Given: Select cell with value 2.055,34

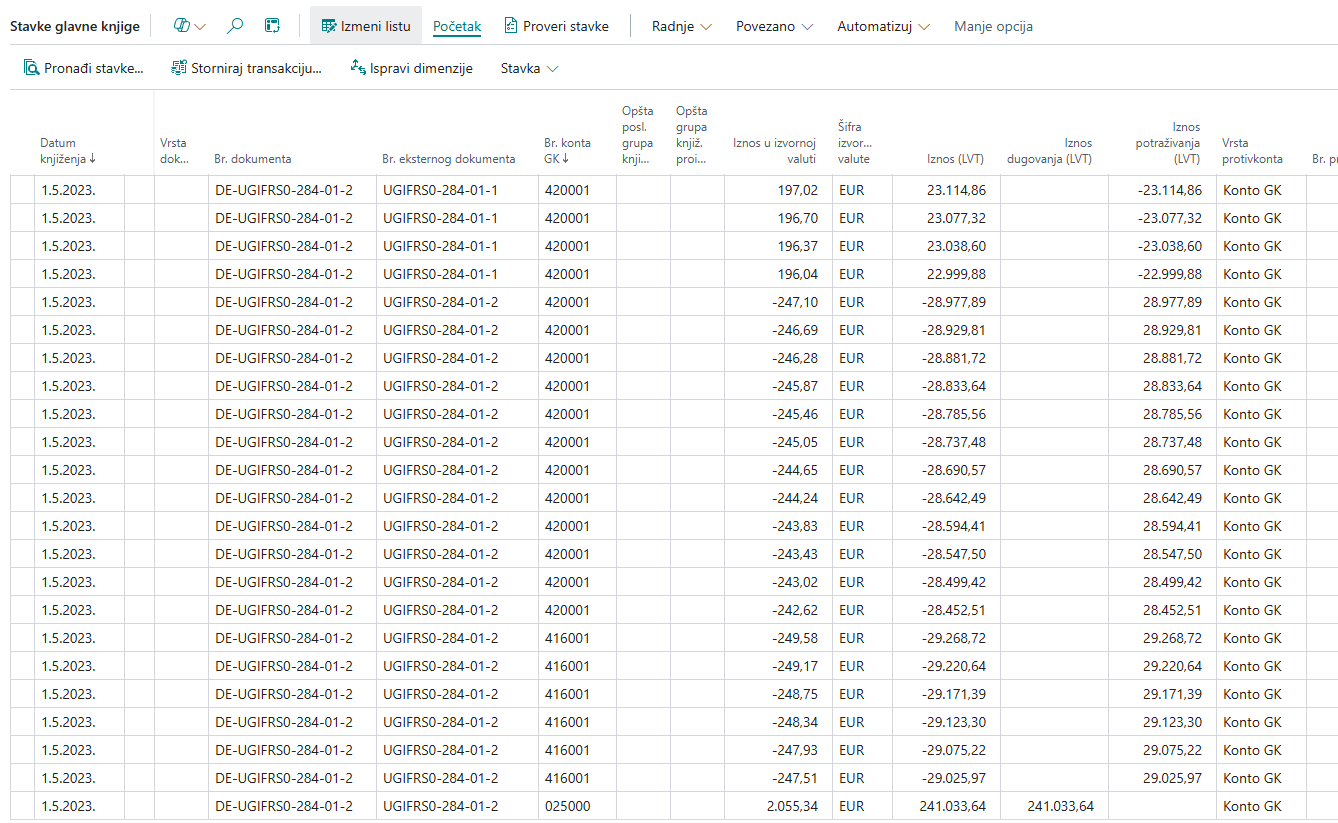Looking at the screenshot, I should click(778, 806).
